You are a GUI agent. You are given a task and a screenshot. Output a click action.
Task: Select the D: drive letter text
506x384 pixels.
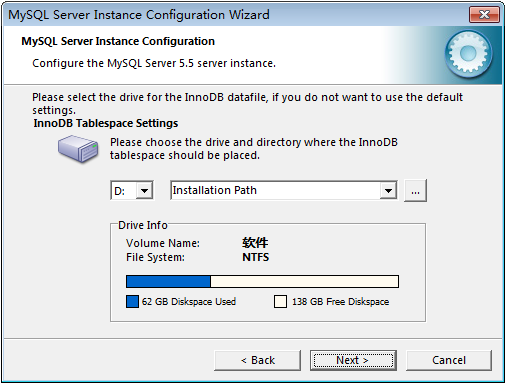click(x=119, y=191)
